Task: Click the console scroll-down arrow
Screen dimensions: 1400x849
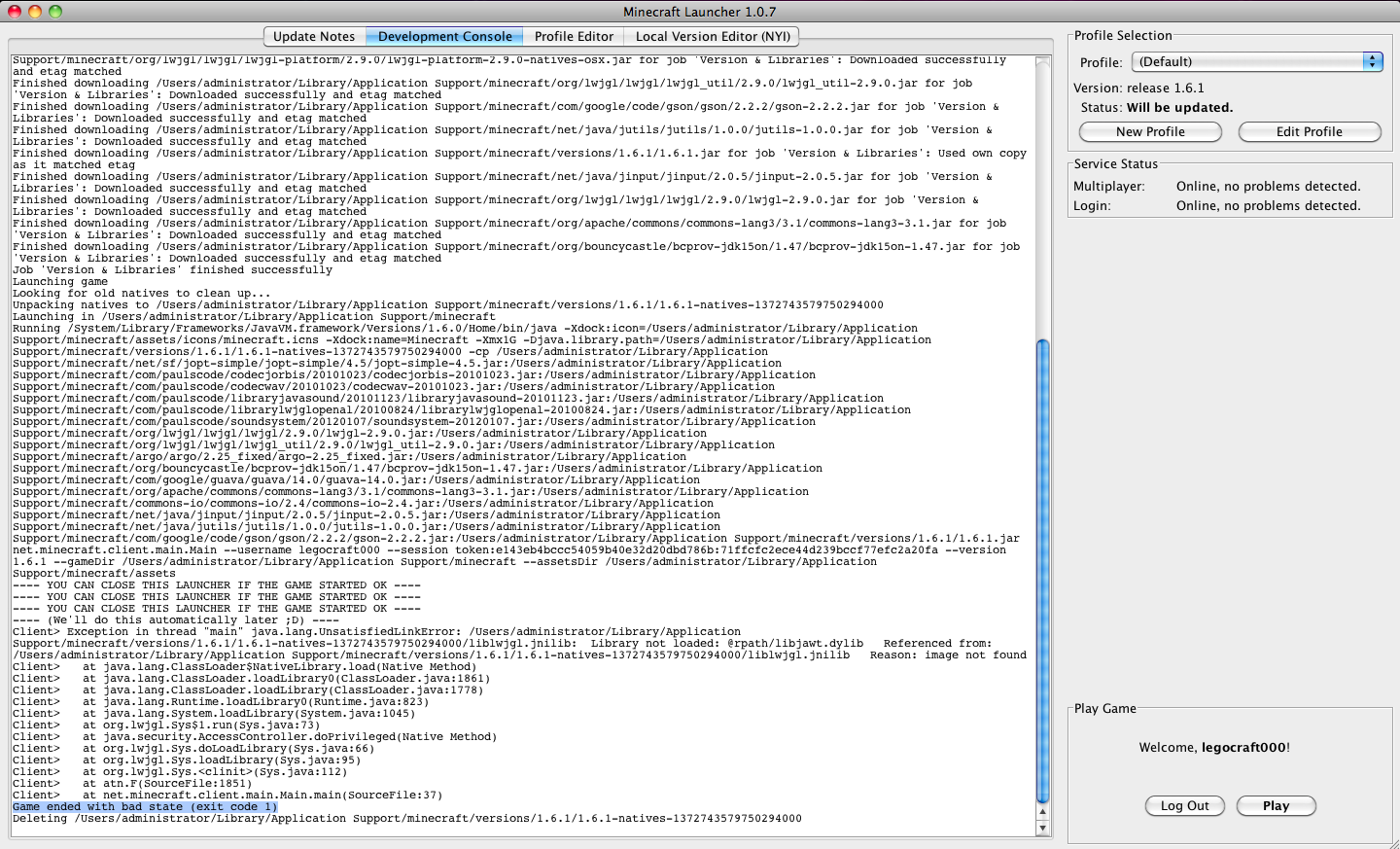Action: point(1043,828)
